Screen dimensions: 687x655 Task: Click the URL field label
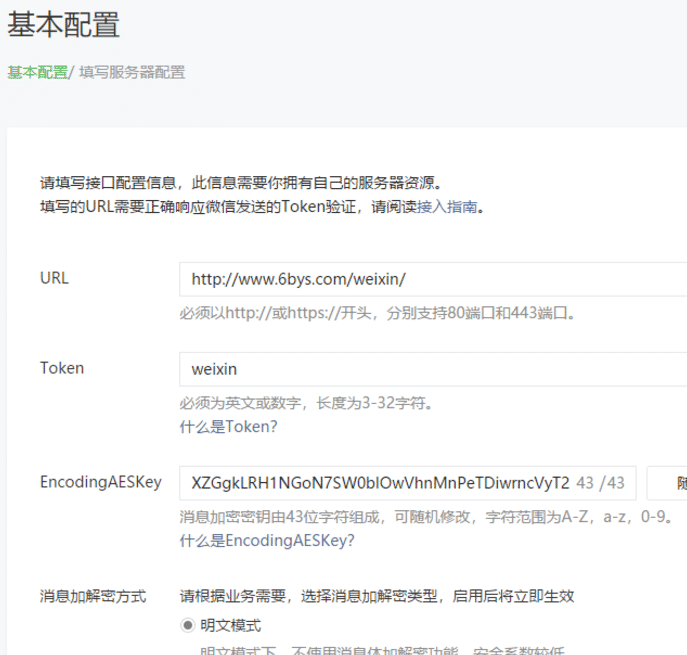click(x=54, y=278)
